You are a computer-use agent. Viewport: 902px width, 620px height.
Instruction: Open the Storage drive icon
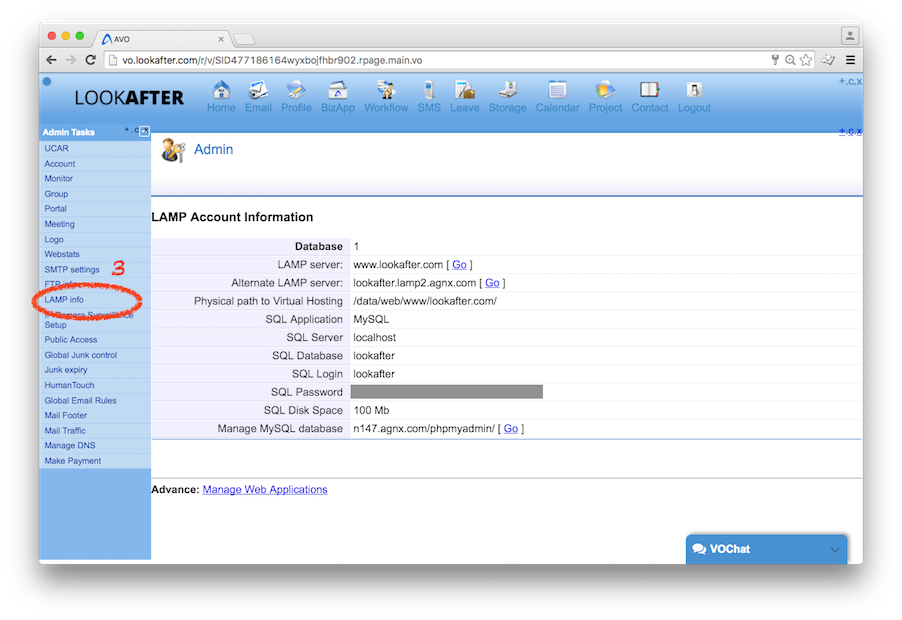[507, 90]
